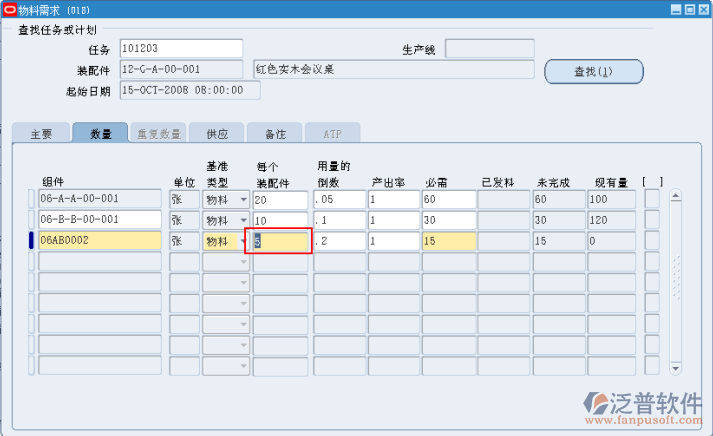Open 基准类型 dropdown for 06-A-A-00-001 row
Viewport: 713px width, 436px height.
(243, 200)
